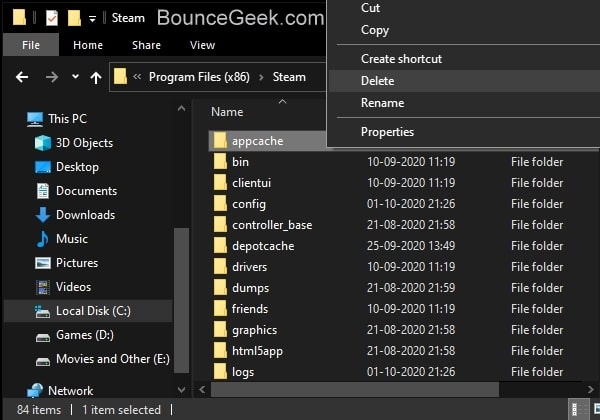Select the friends folder icon
The image size is (600, 420).
pyautogui.click(x=220, y=309)
